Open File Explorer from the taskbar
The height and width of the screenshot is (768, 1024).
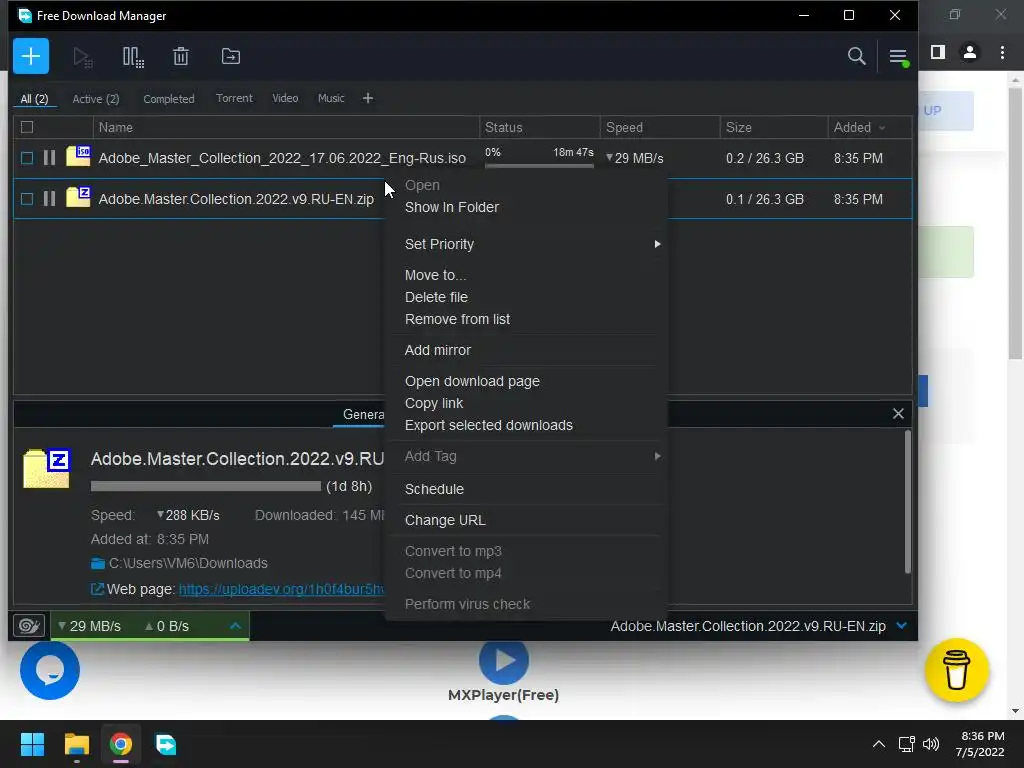coord(76,744)
